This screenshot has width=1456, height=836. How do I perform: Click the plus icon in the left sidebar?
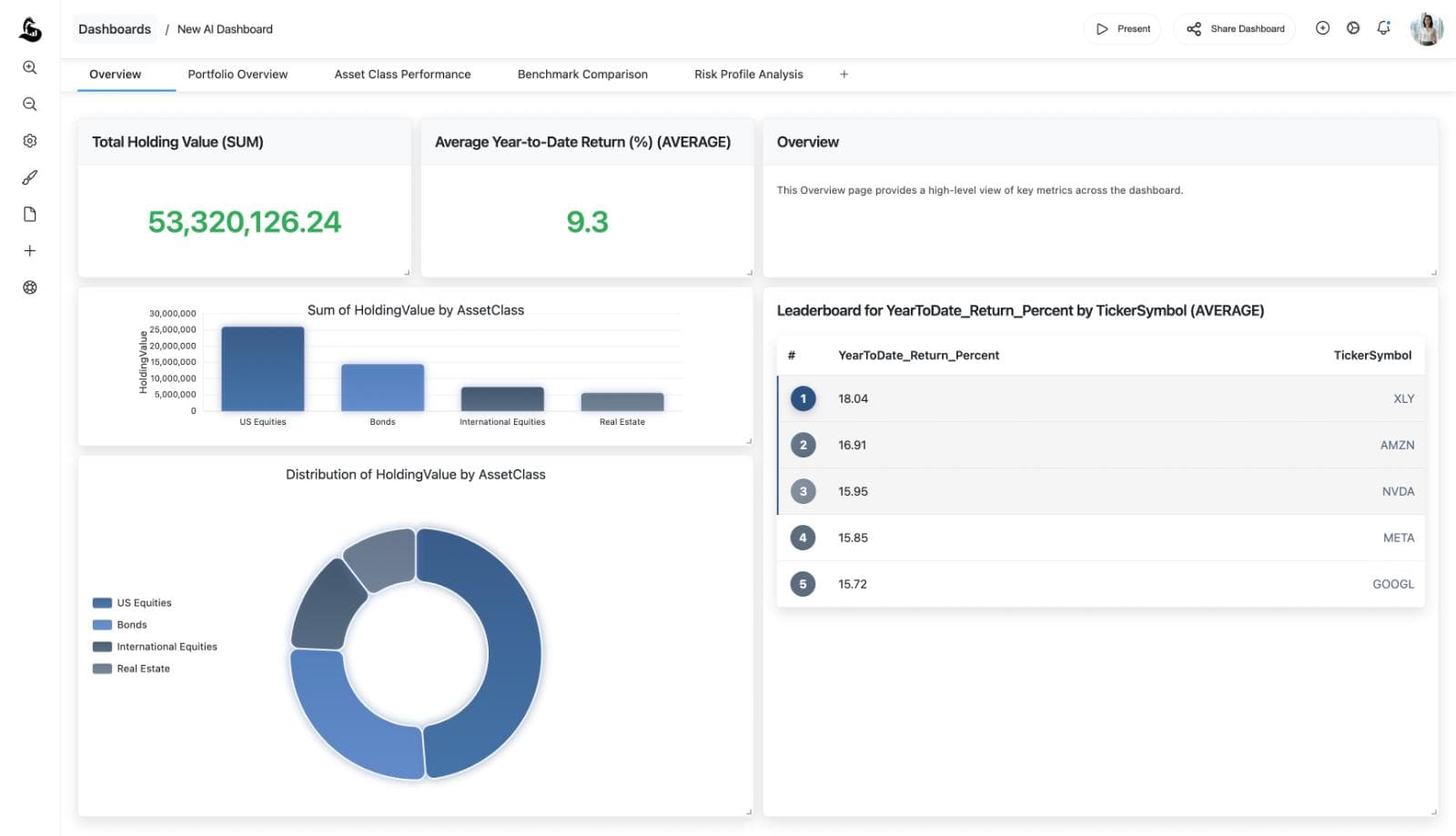30,249
